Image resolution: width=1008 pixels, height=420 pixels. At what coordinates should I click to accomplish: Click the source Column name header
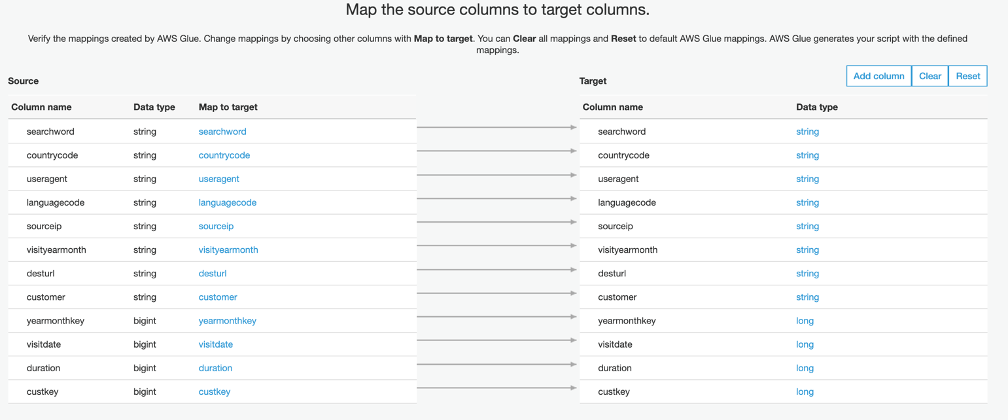coord(41,107)
